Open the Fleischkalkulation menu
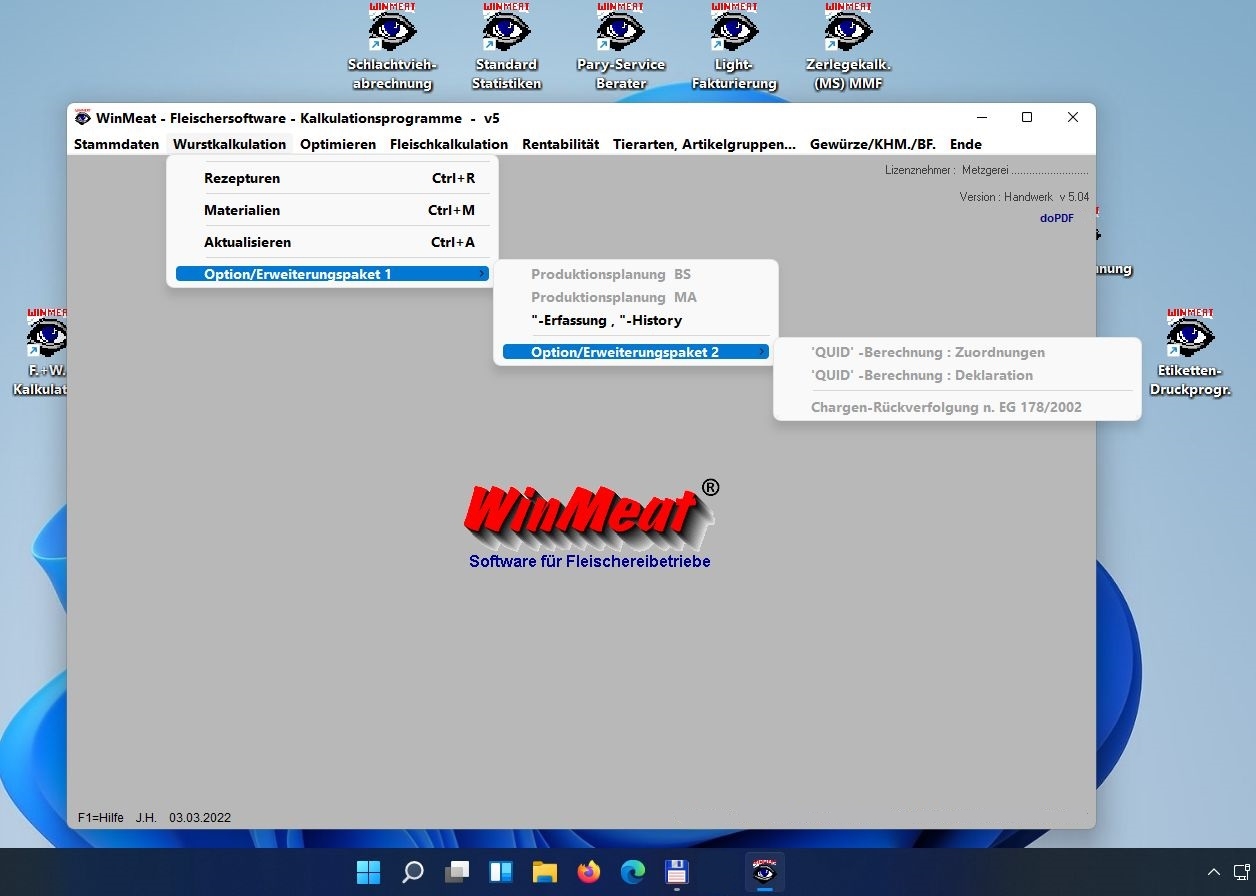Image resolution: width=1256 pixels, height=896 pixels. [x=449, y=144]
